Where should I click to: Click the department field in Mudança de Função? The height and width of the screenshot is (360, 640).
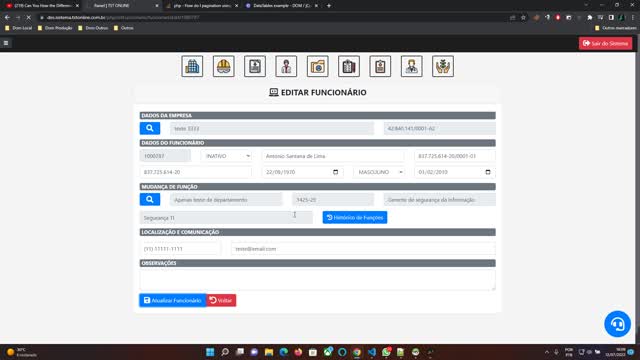click(x=226, y=200)
